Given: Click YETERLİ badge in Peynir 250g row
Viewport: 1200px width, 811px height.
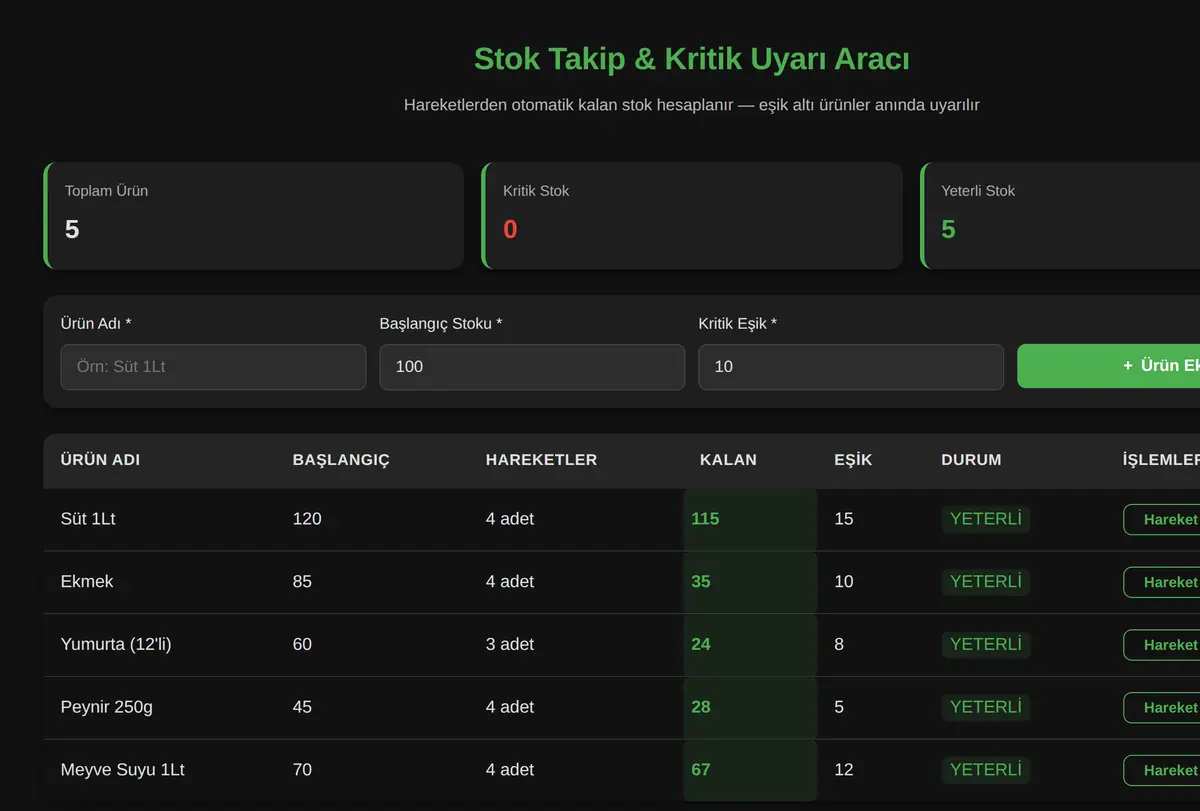Looking at the screenshot, I should click(986, 707).
